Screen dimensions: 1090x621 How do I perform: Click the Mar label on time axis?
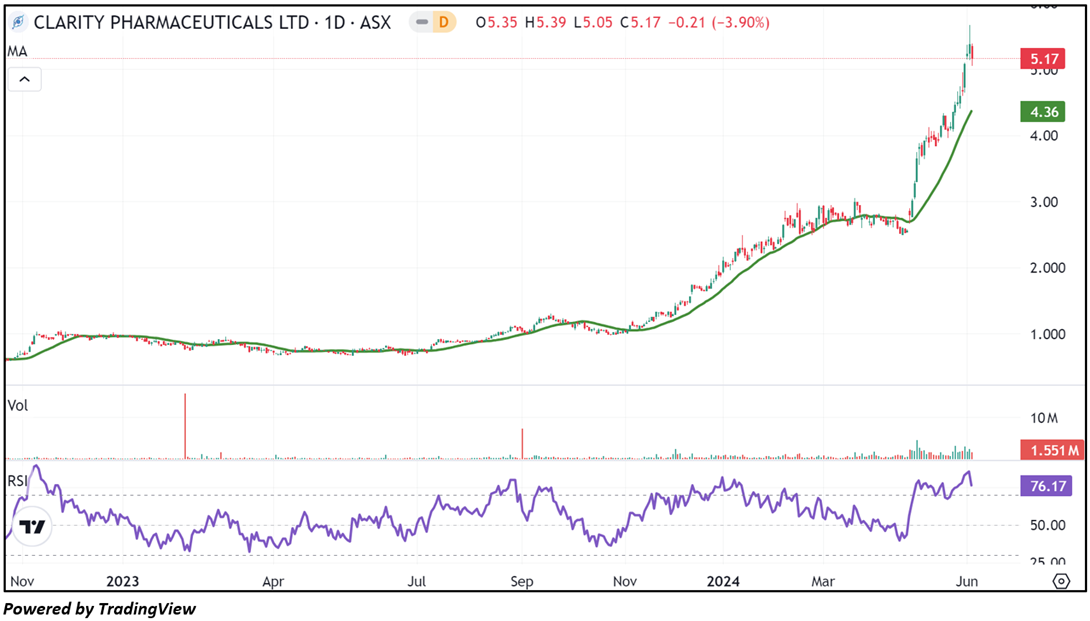coord(823,581)
